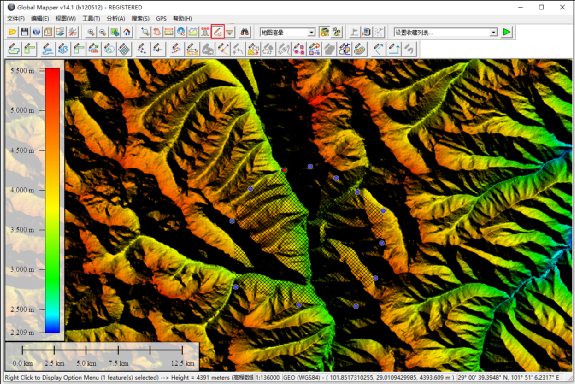This screenshot has width=575, height=384.
Task: Click the status bar Height reading
Action: [x=201, y=377]
